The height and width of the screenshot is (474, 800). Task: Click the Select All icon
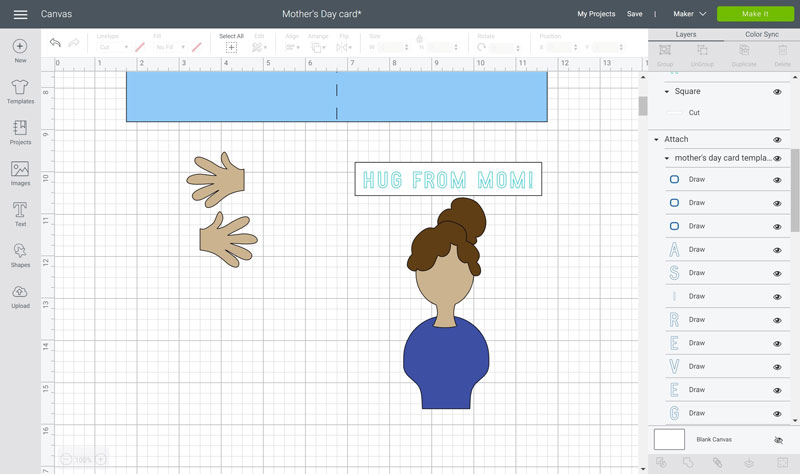(231, 47)
